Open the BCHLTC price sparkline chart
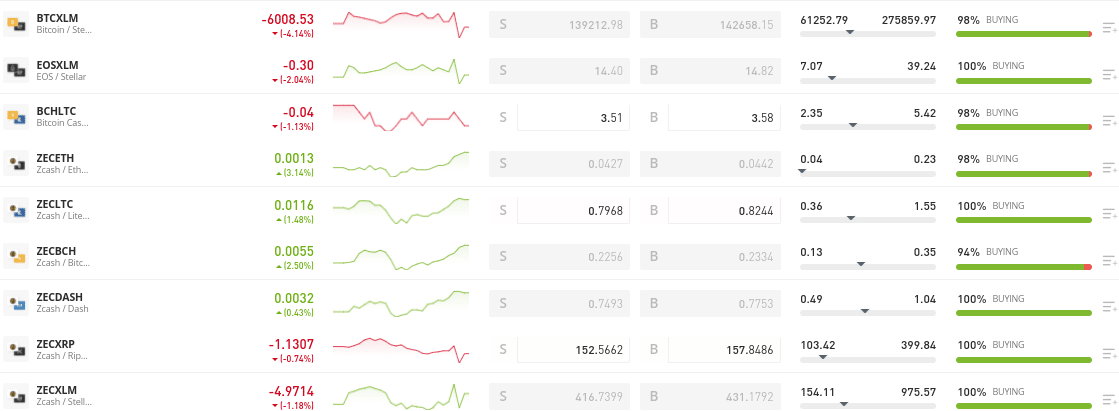 click(401, 118)
